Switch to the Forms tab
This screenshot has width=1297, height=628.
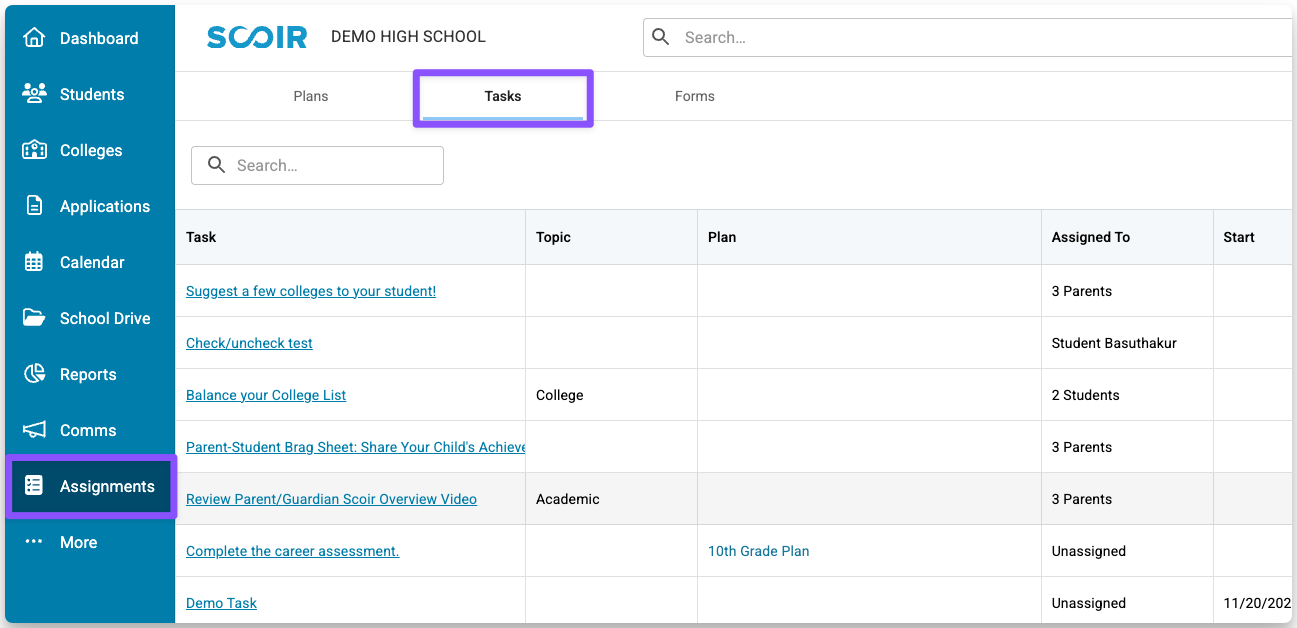pos(694,96)
